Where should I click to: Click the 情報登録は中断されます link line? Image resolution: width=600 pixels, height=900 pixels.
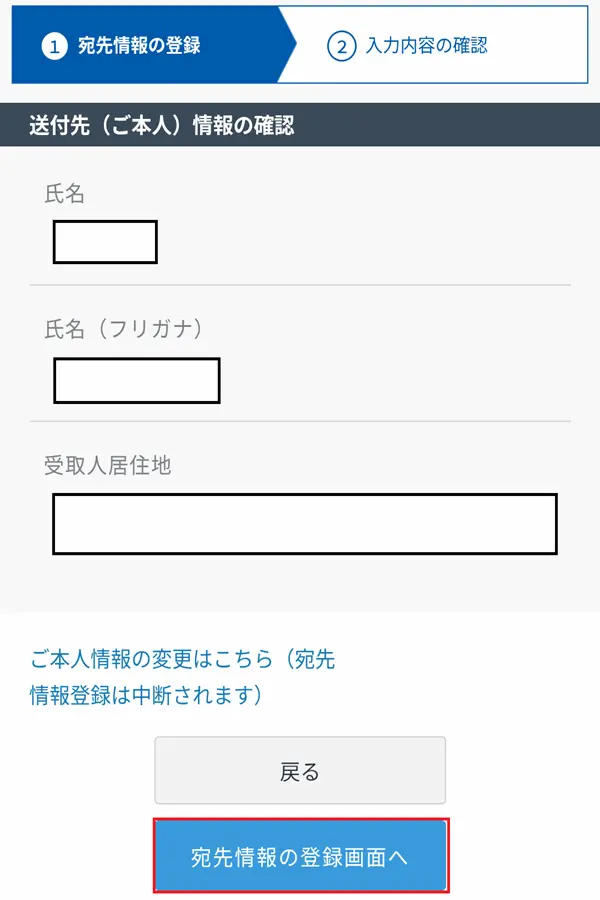(x=146, y=695)
